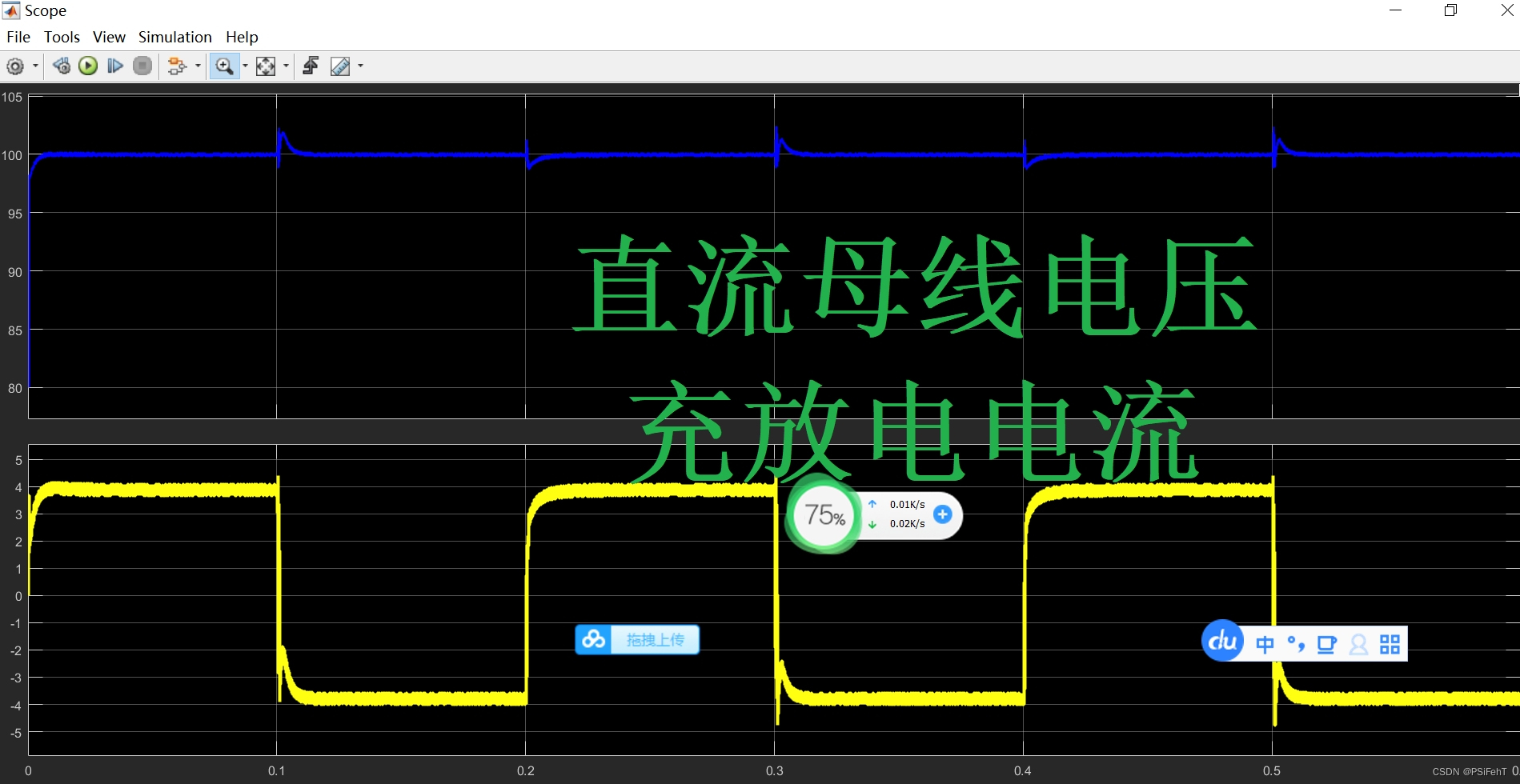Open the Scope configuration properties gear

point(15,66)
